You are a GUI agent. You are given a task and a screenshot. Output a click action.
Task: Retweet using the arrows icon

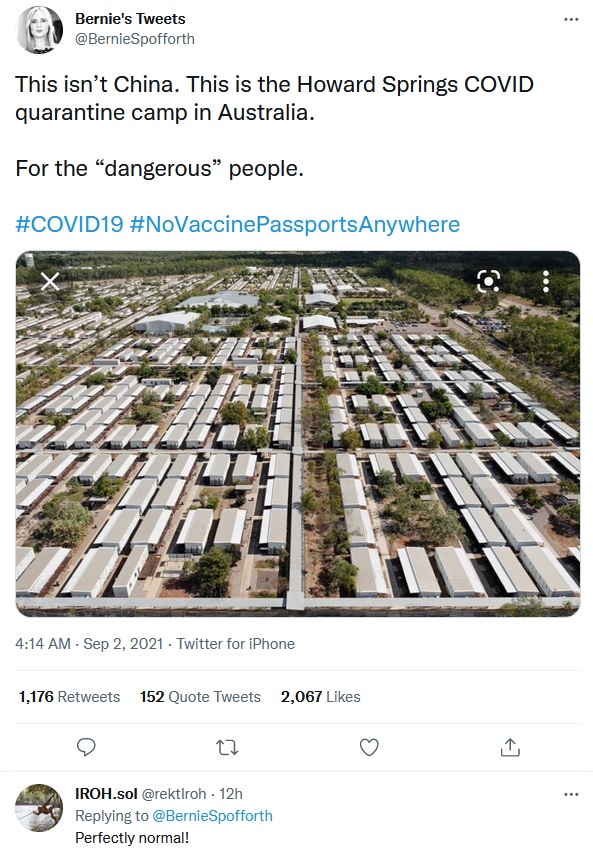227,748
